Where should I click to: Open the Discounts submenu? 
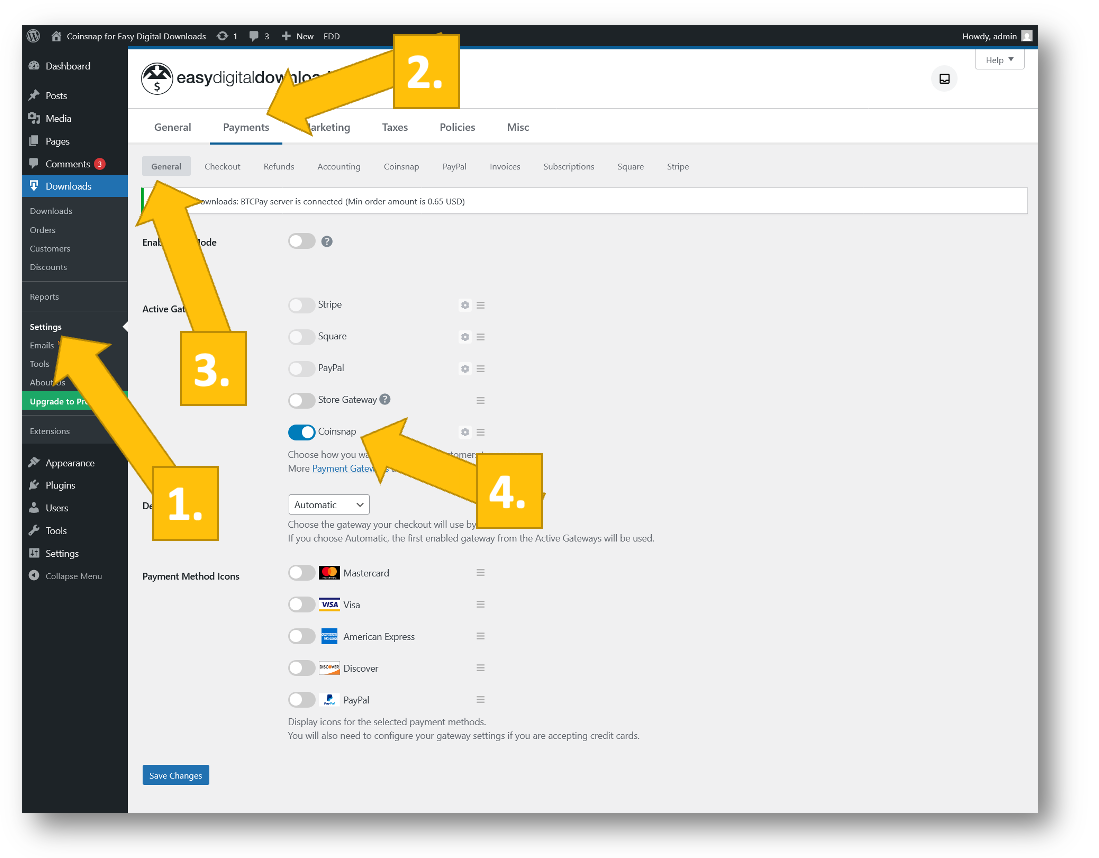pos(48,267)
